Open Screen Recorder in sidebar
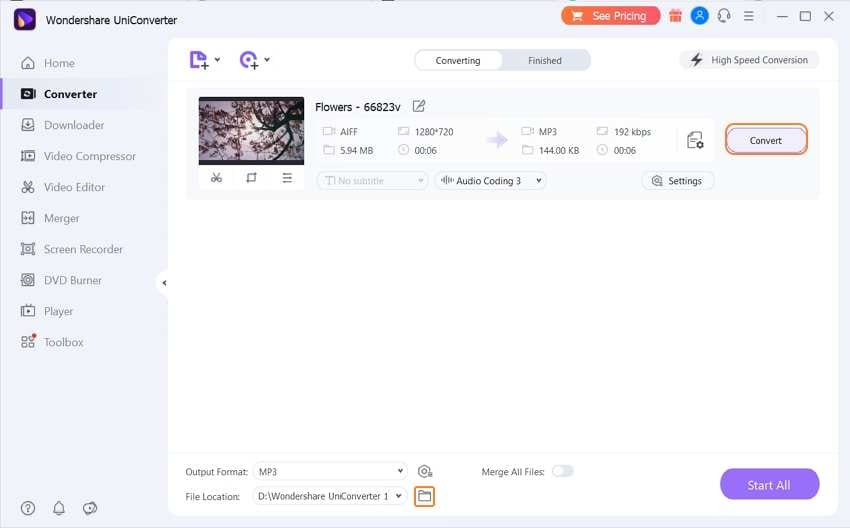This screenshot has height=528, width=850. point(84,249)
